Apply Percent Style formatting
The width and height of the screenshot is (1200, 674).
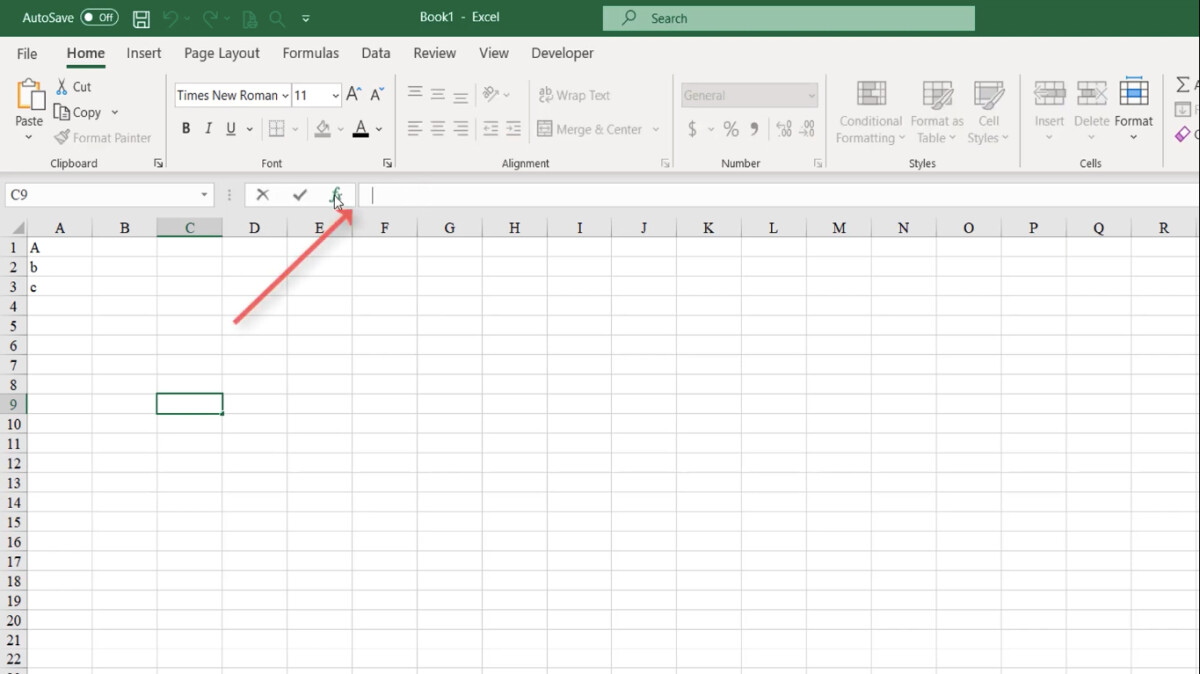[730, 128]
